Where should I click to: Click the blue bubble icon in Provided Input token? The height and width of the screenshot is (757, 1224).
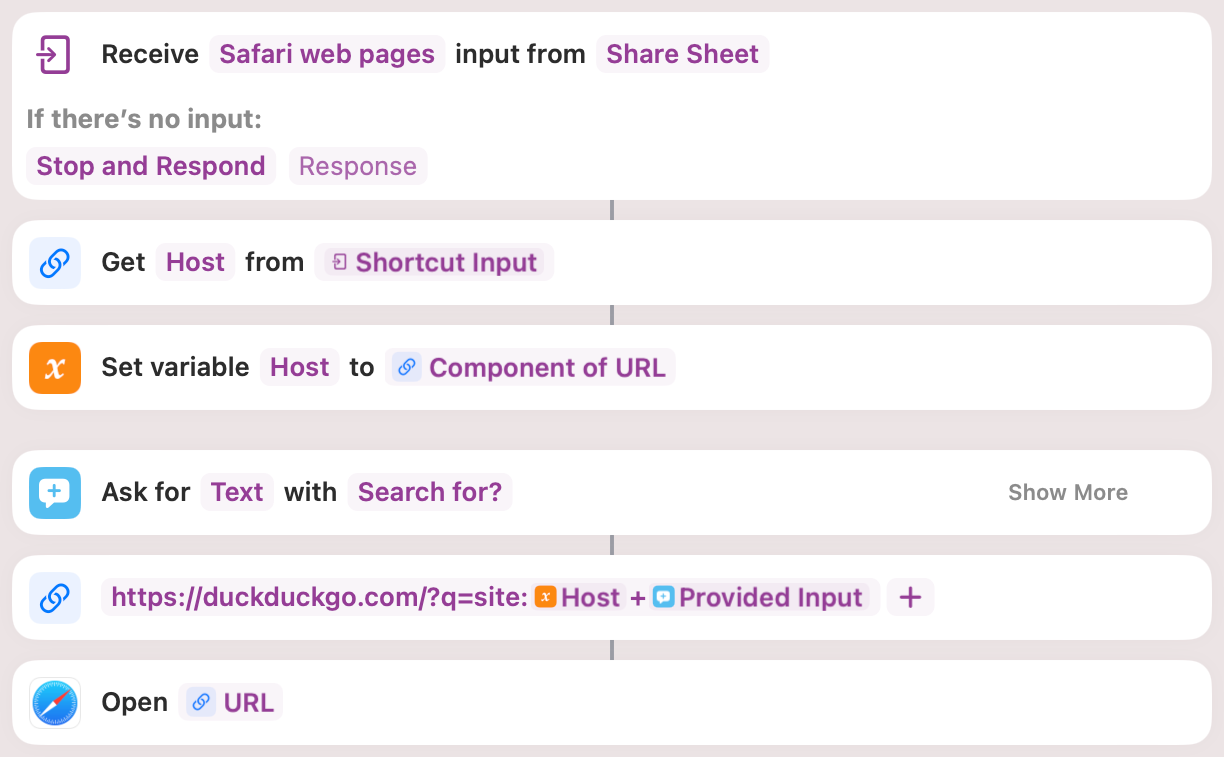click(x=663, y=597)
